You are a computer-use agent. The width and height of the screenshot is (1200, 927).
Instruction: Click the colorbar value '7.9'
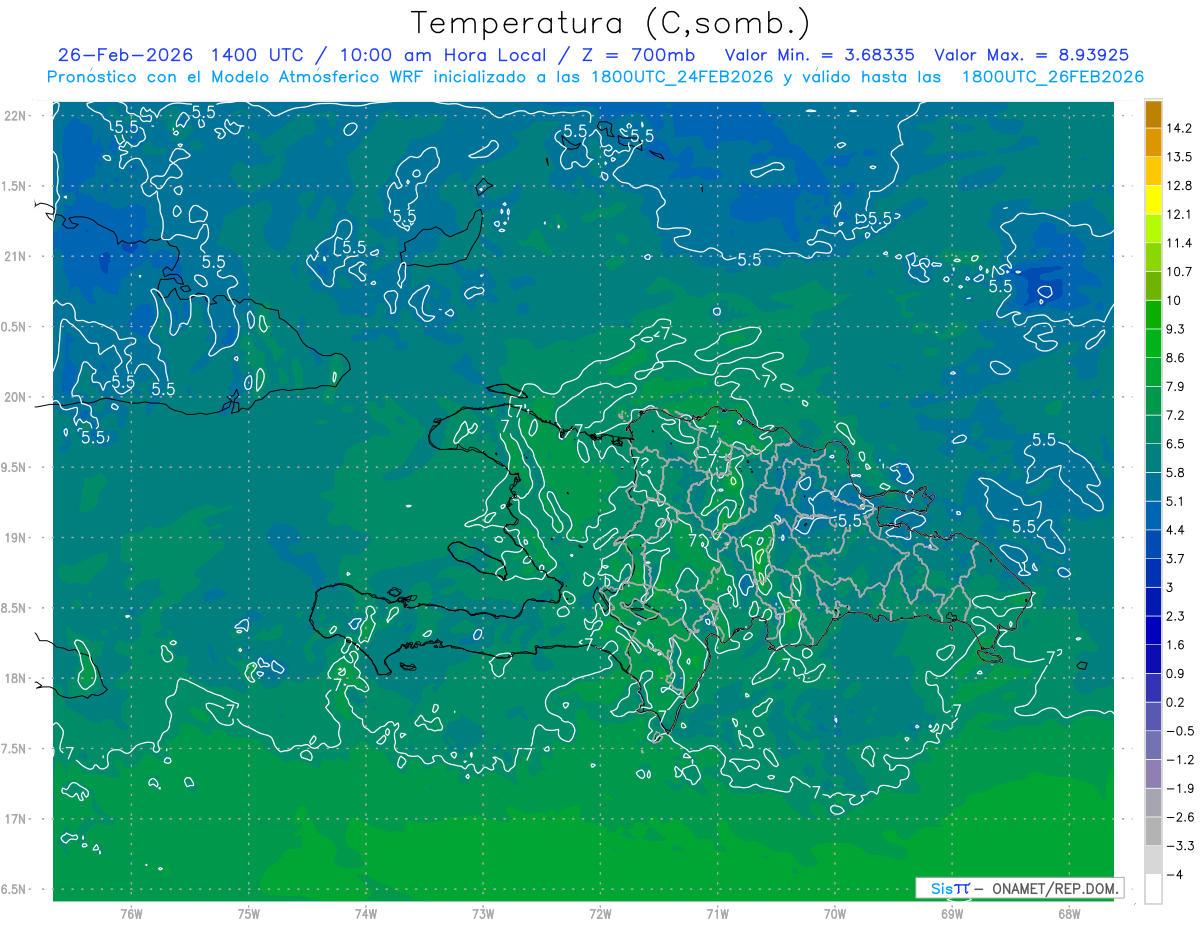click(1176, 387)
